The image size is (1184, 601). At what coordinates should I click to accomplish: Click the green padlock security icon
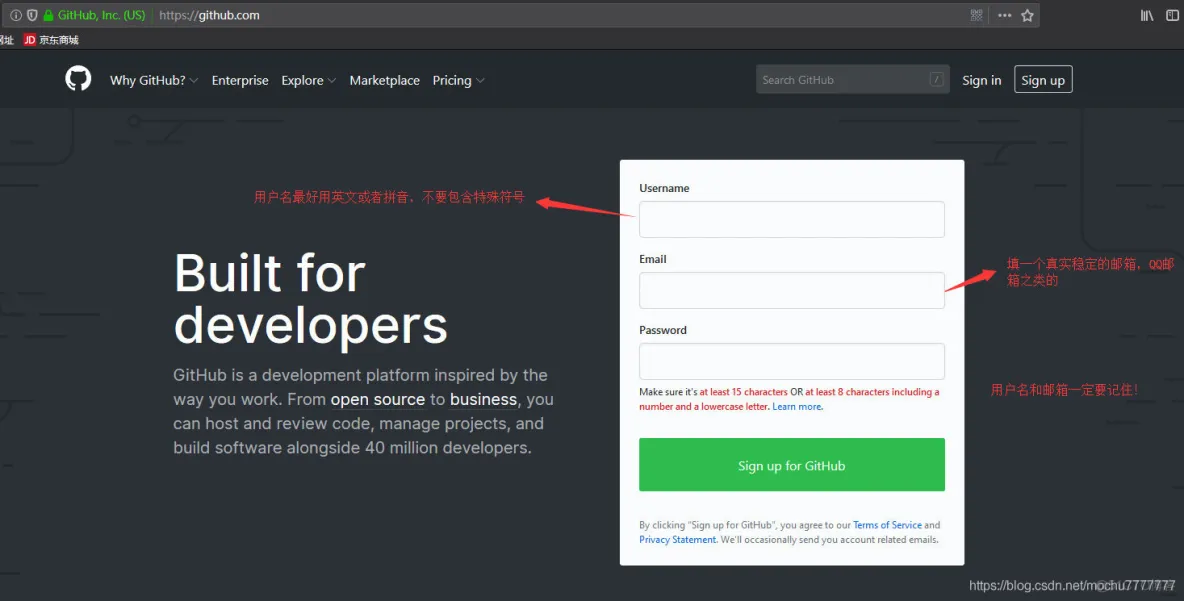point(48,16)
